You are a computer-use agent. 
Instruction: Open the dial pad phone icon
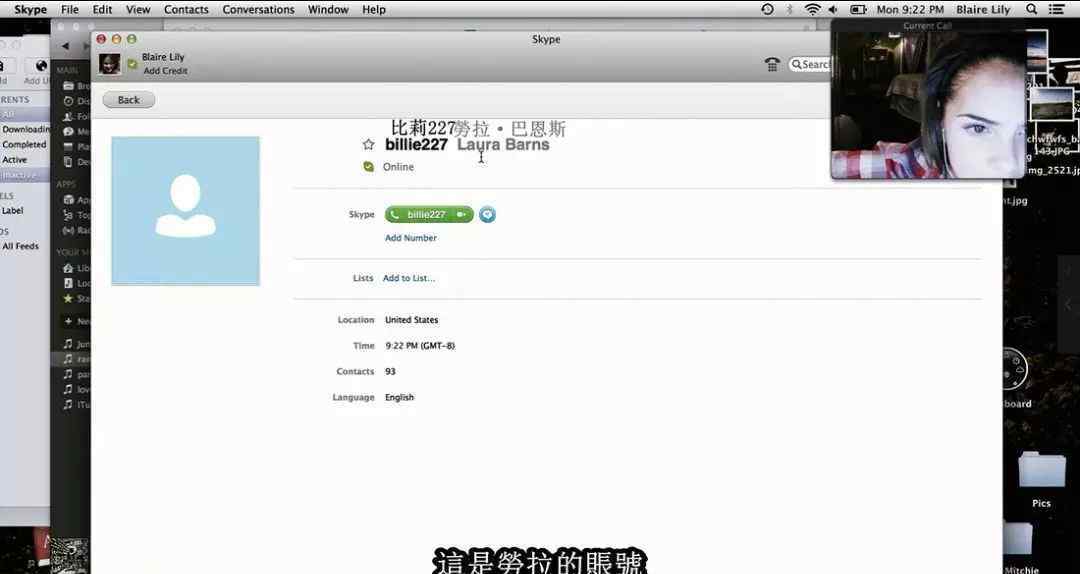[772, 64]
